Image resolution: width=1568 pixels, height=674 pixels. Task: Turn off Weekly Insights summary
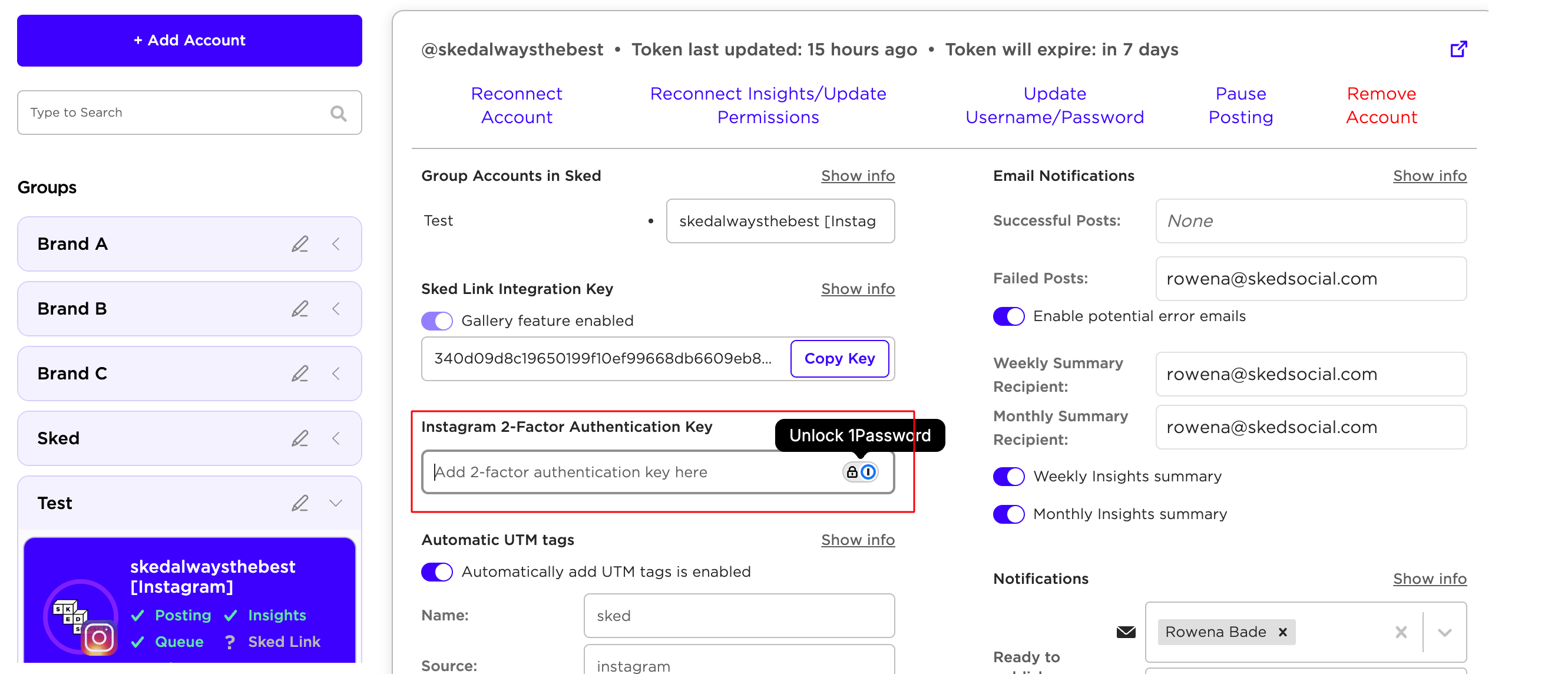click(1008, 477)
